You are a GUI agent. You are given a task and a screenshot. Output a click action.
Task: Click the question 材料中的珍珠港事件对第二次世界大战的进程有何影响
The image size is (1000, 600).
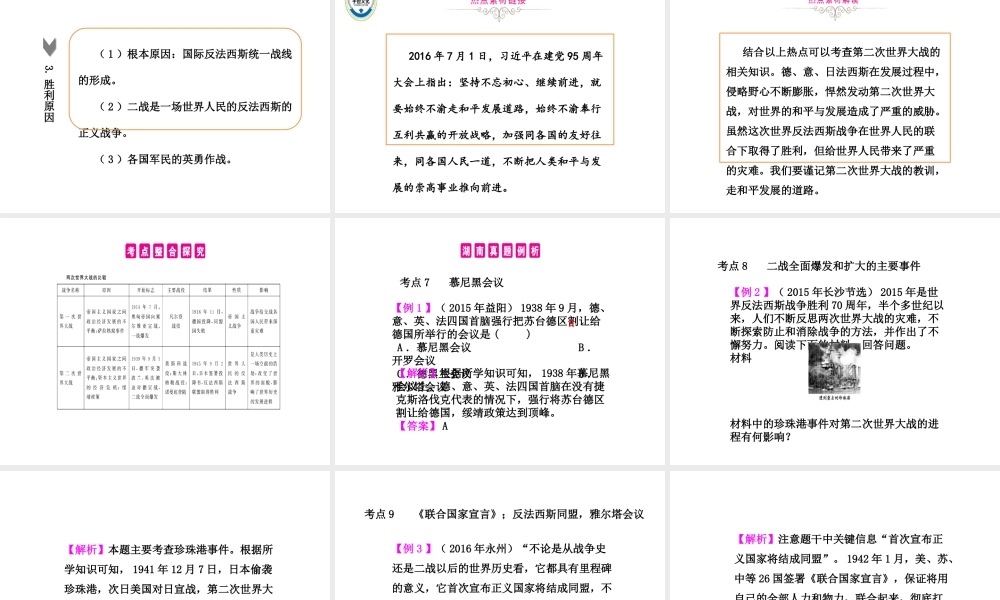pos(834,430)
